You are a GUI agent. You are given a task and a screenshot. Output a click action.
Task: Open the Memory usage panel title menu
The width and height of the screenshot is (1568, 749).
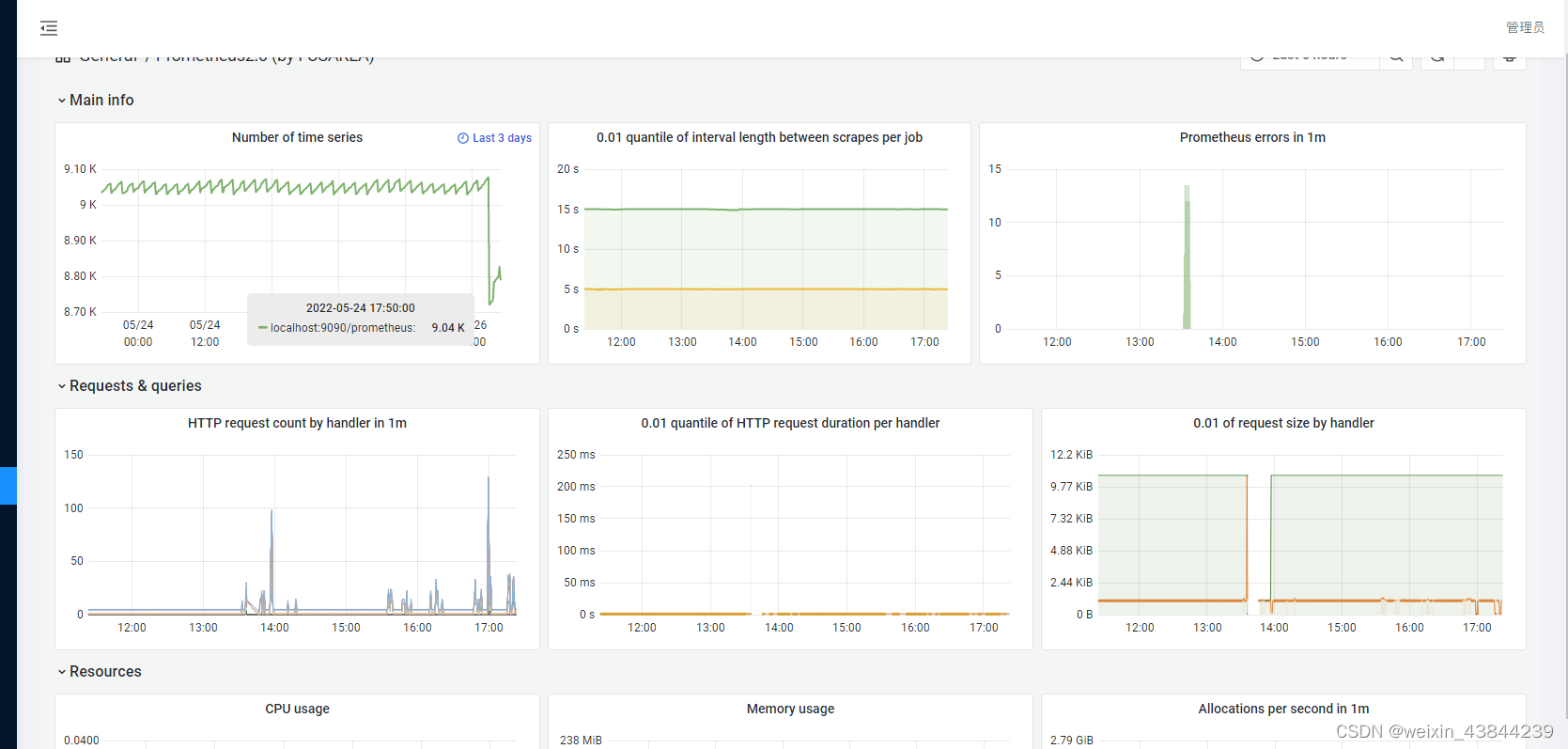790,709
